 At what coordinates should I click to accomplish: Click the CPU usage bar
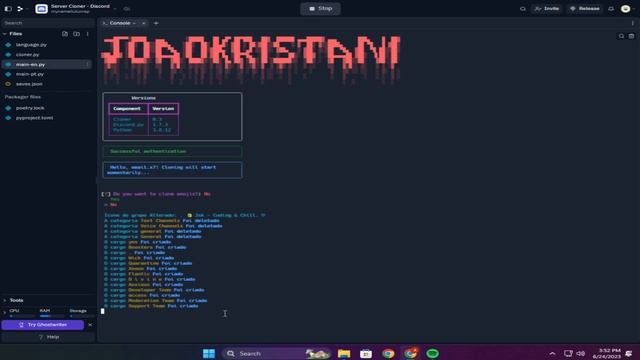(x=22, y=316)
